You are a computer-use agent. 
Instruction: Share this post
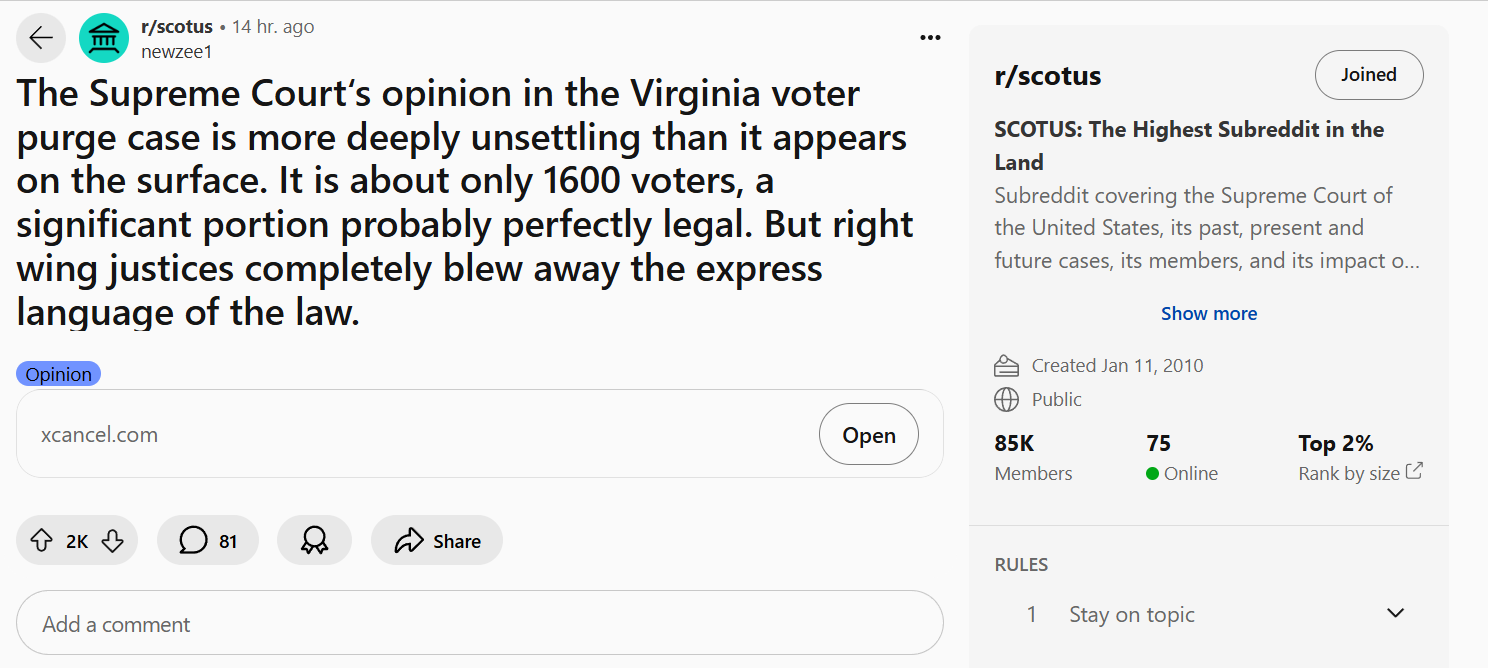pyautogui.click(x=437, y=541)
